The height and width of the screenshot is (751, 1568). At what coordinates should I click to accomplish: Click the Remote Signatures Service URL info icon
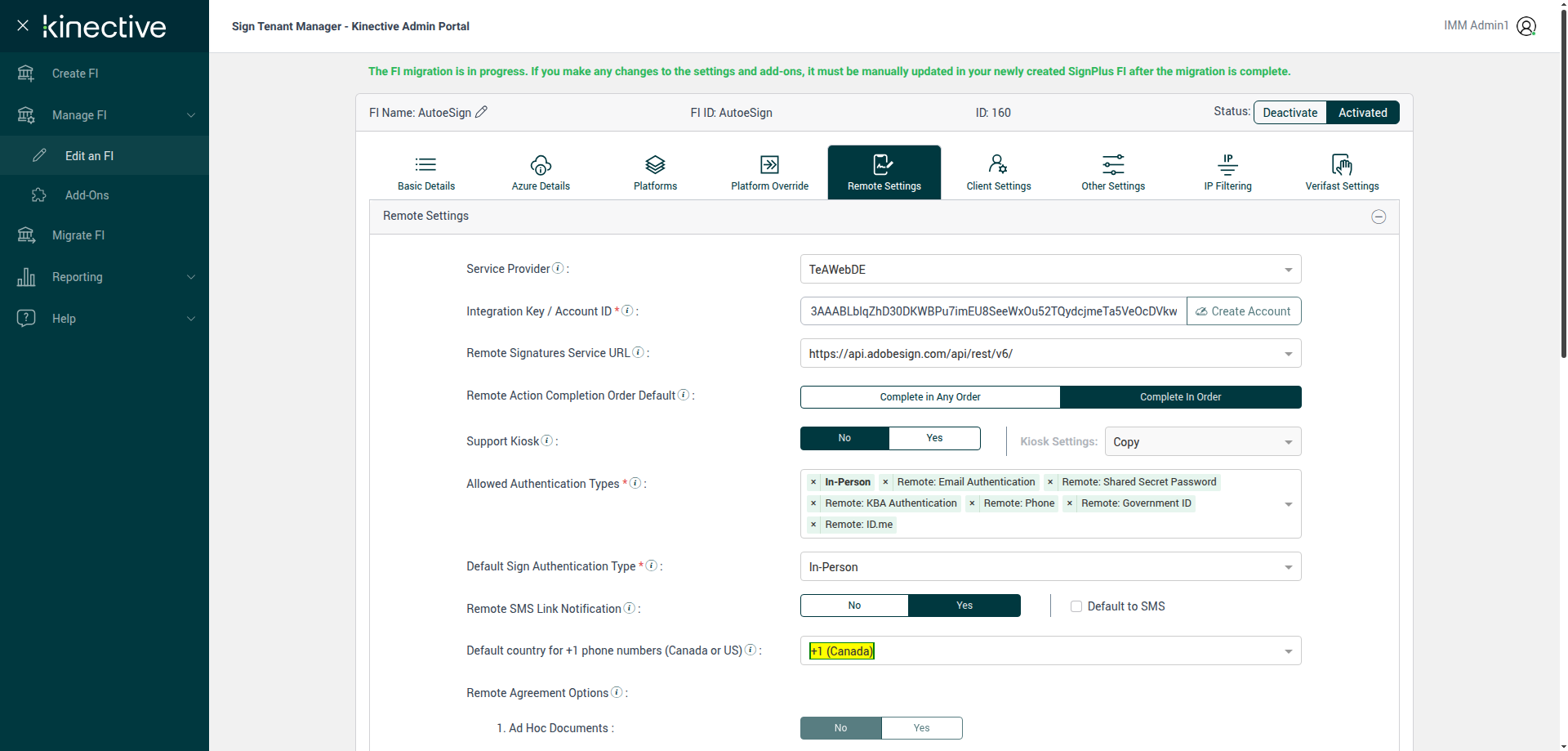click(x=639, y=352)
